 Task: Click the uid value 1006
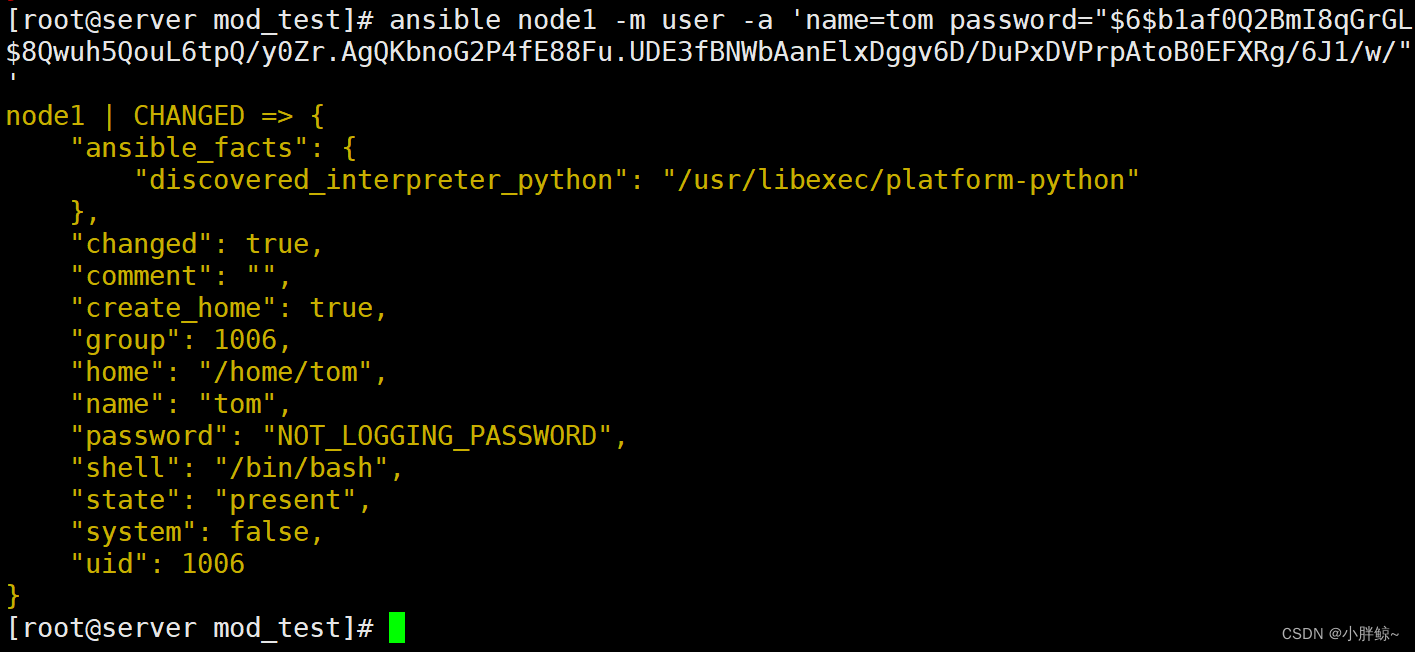[213, 564]
